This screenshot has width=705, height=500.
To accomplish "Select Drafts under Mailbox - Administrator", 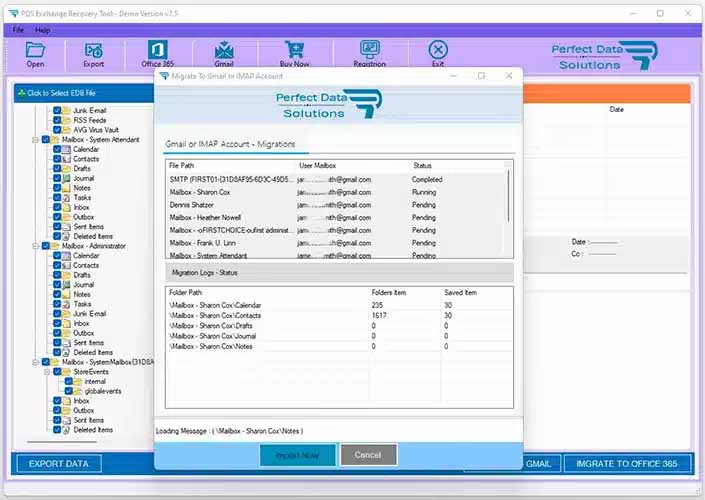I will click(x=82, y=275).
